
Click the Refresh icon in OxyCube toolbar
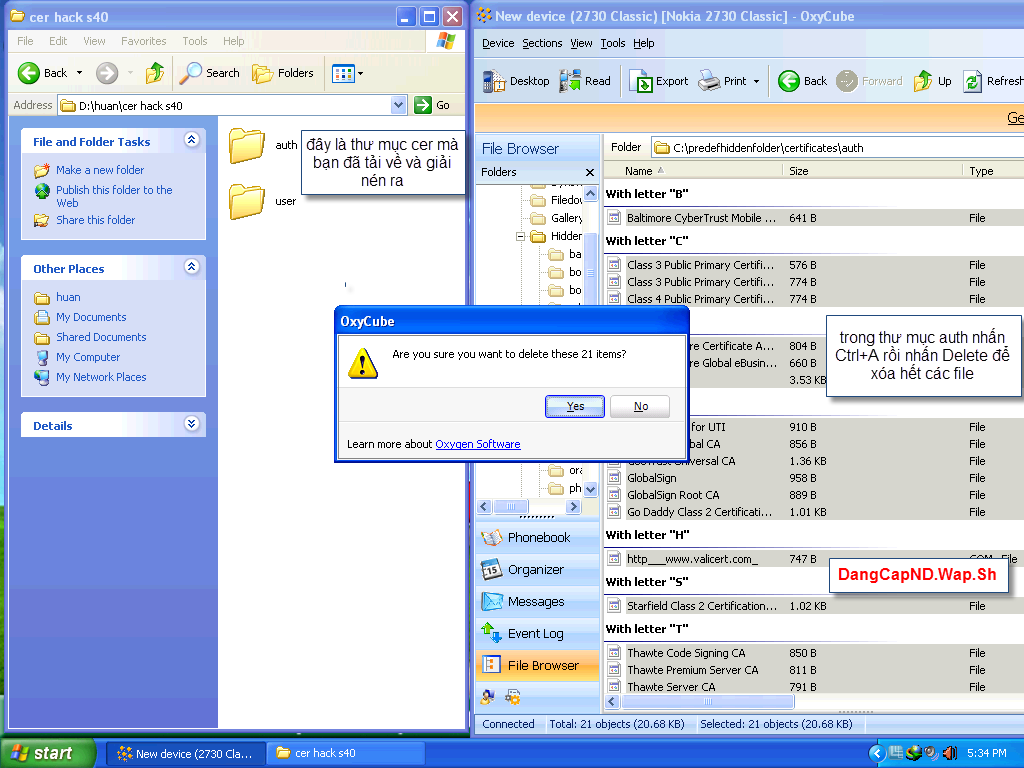972,81
